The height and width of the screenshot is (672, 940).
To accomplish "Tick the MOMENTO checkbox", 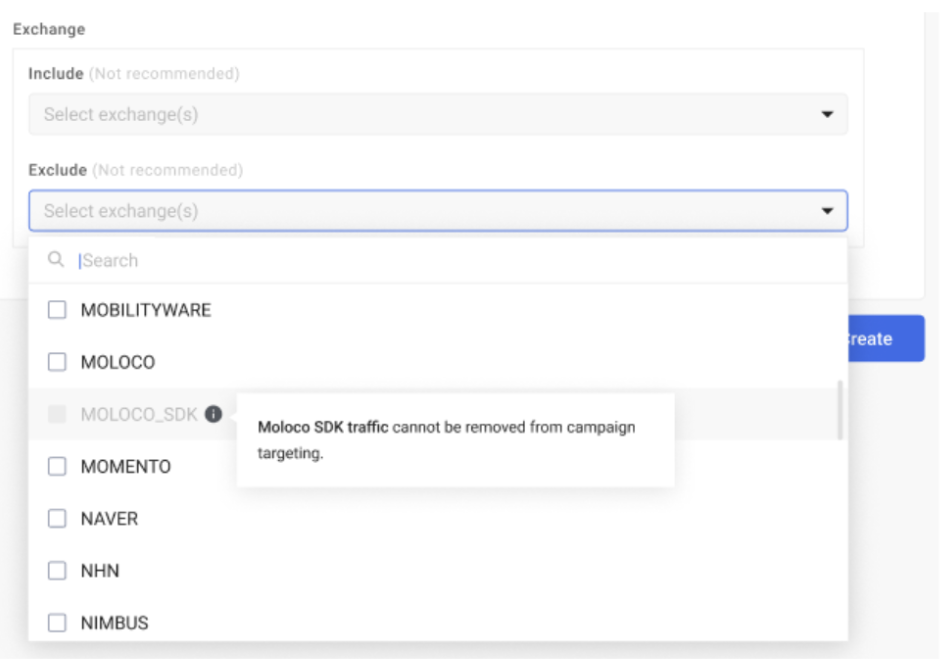I will [x=57, y=466].
